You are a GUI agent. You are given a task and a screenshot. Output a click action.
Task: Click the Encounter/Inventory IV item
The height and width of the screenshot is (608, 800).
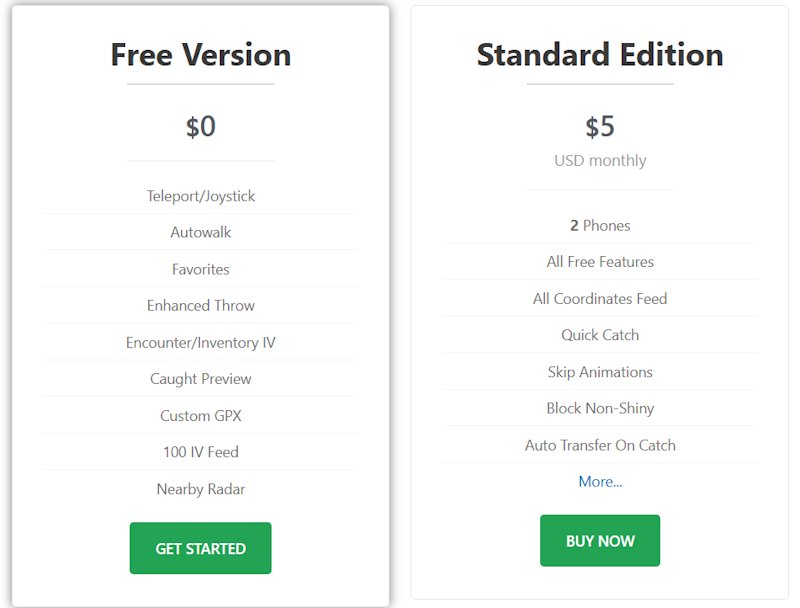tap(200, 342)
